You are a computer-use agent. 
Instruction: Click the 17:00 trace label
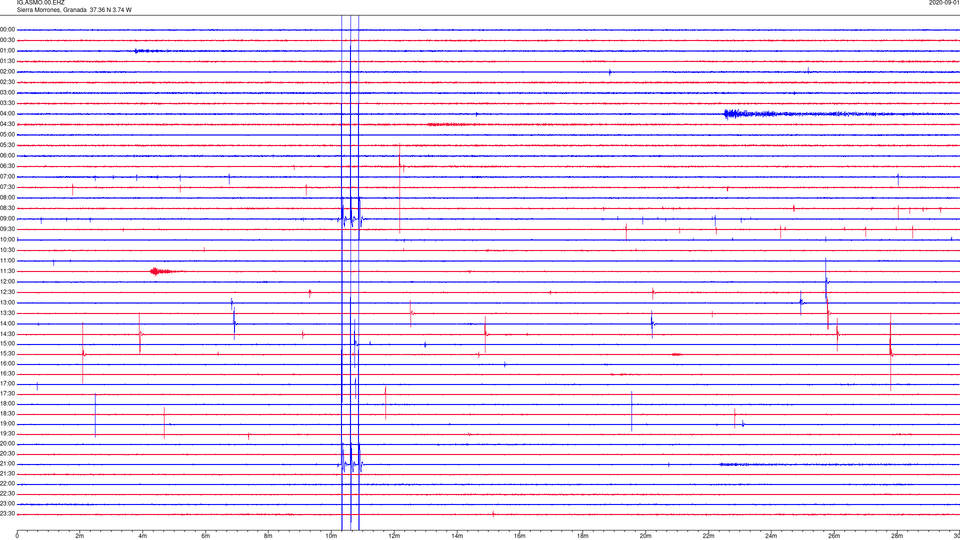click(7, 384)
